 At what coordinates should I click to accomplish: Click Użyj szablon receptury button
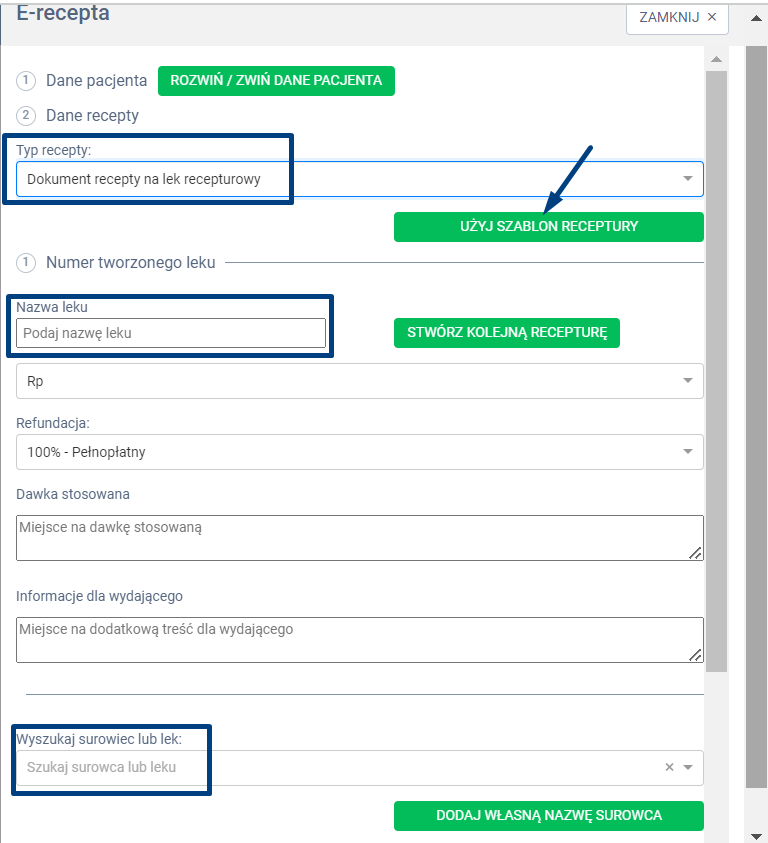pos(548,227)
